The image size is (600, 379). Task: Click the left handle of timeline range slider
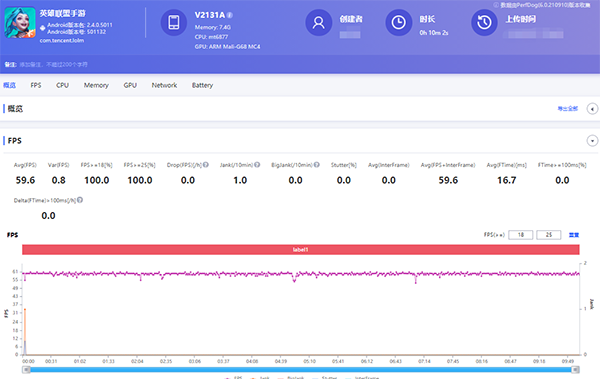(x=26, y=369)
